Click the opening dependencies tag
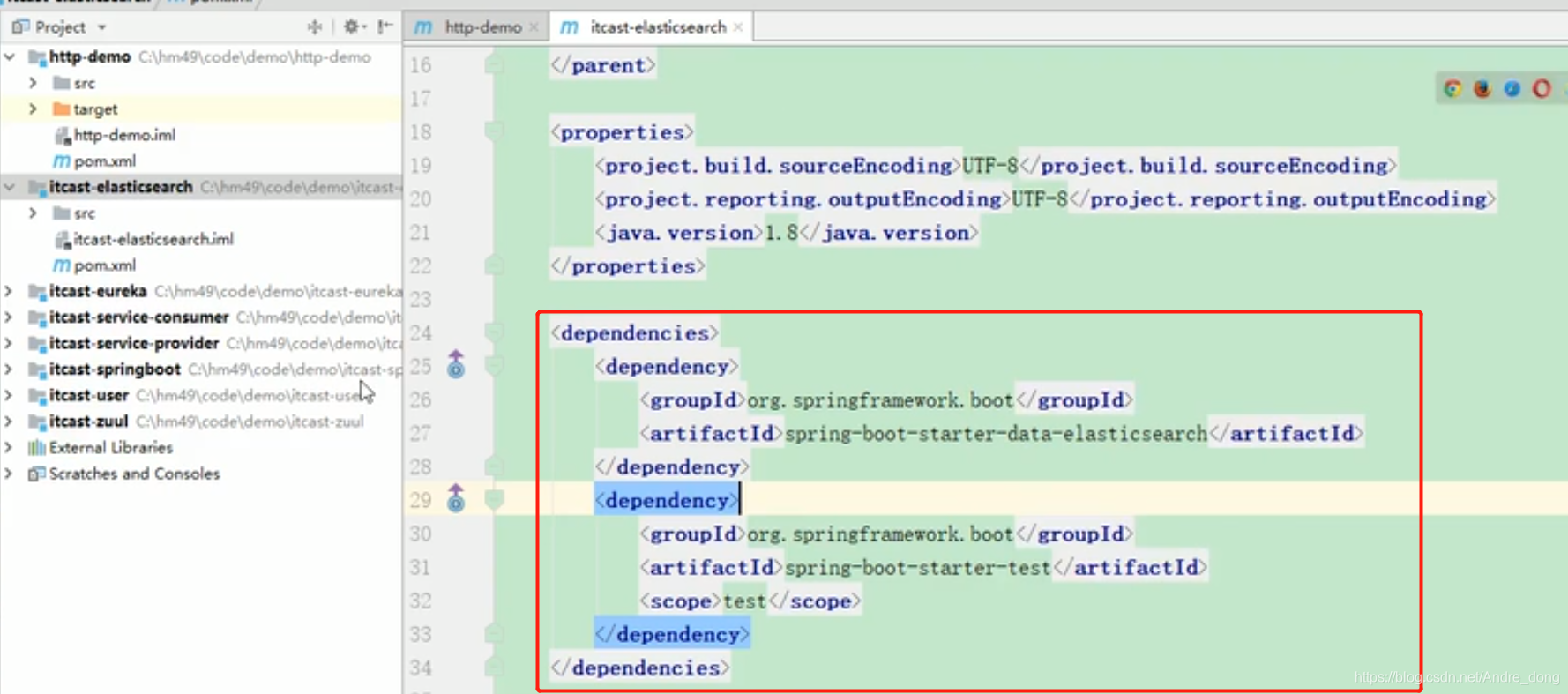The image size is (1568, 694). pyautogui.click(x=635, y=333)
